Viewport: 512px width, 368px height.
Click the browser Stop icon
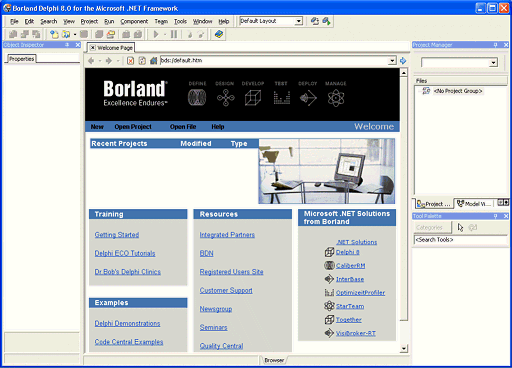click(131, 61)
